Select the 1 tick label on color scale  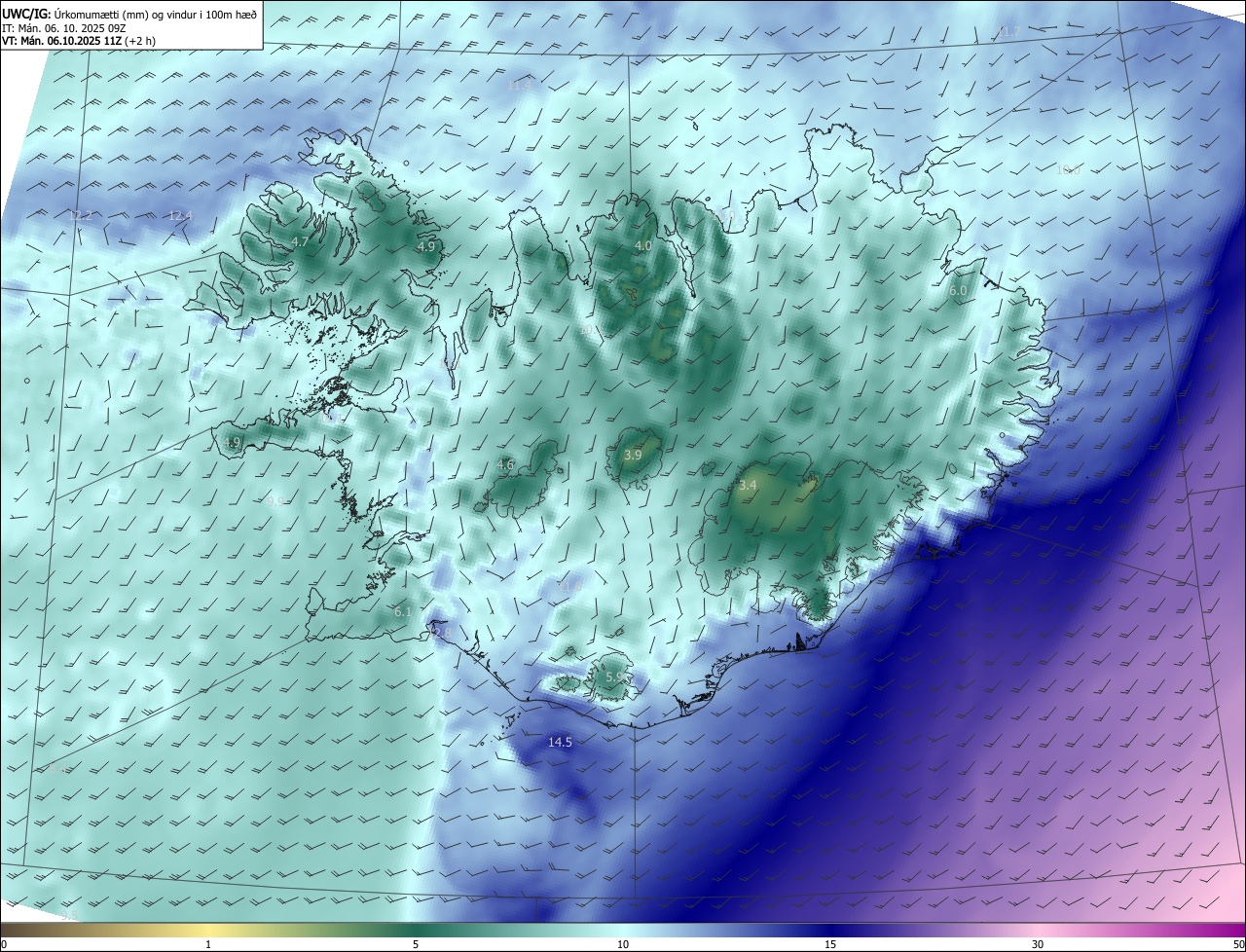pyautogui.click(x=208, y=944)
